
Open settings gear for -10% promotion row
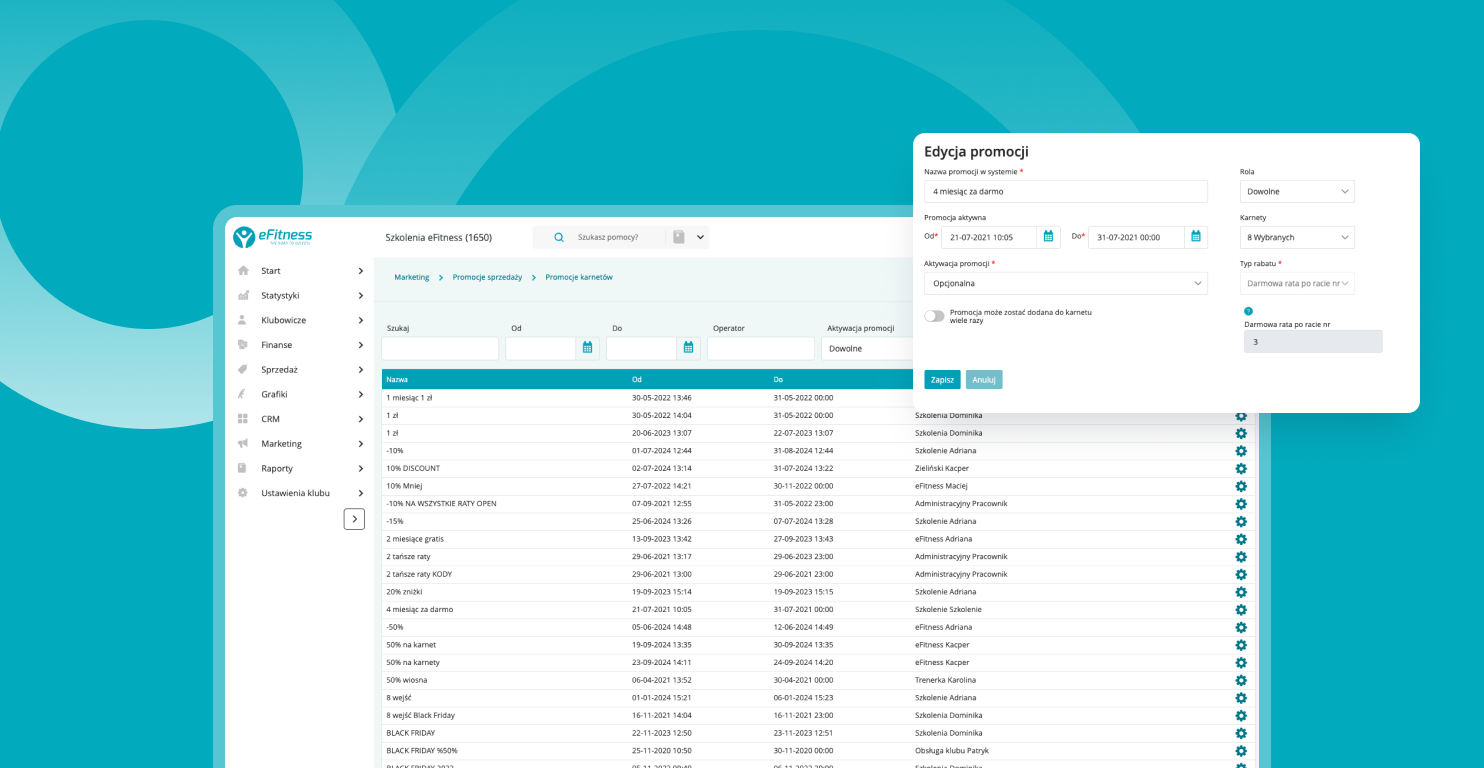pos(1241,451)
